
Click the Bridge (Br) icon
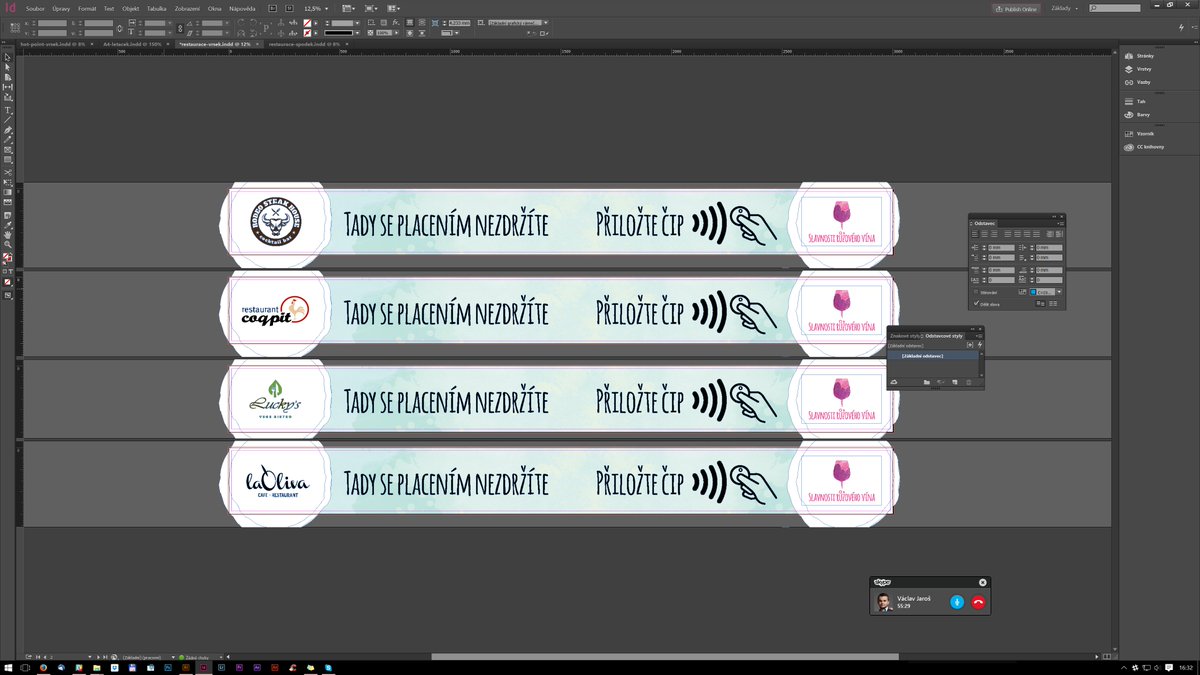tap(272, 8)
